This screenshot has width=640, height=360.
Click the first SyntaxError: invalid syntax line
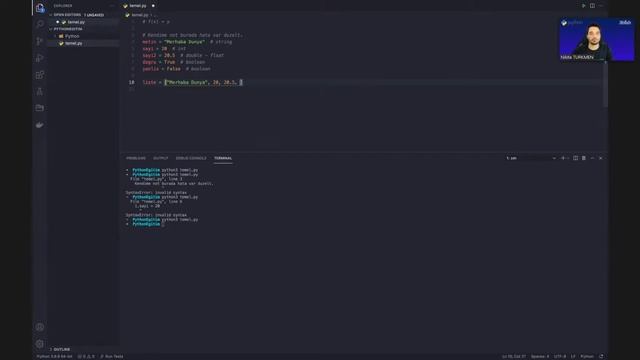click(x=156, y=192)
